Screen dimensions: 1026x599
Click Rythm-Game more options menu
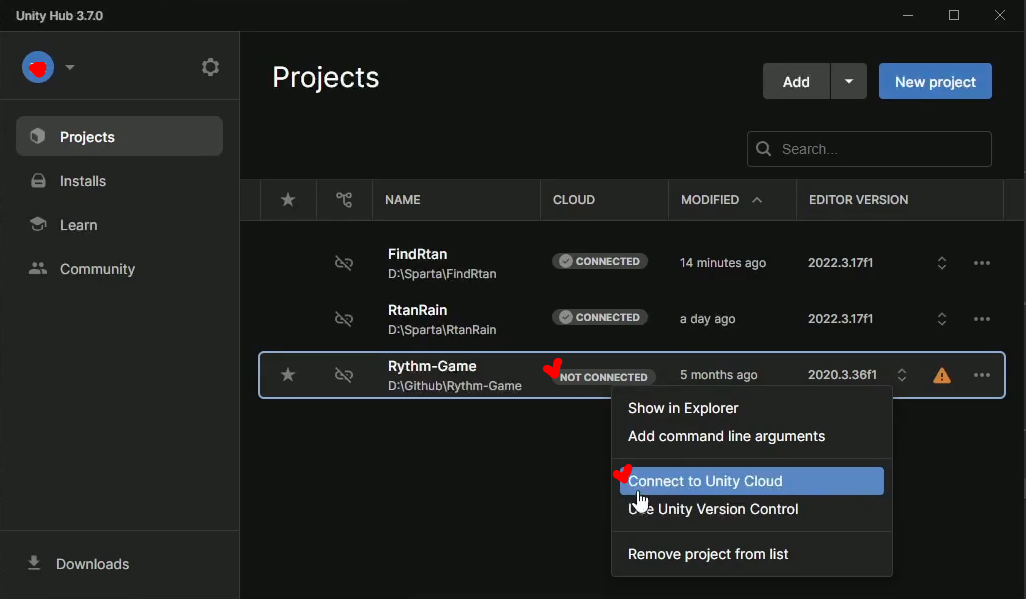coord(982,375)
